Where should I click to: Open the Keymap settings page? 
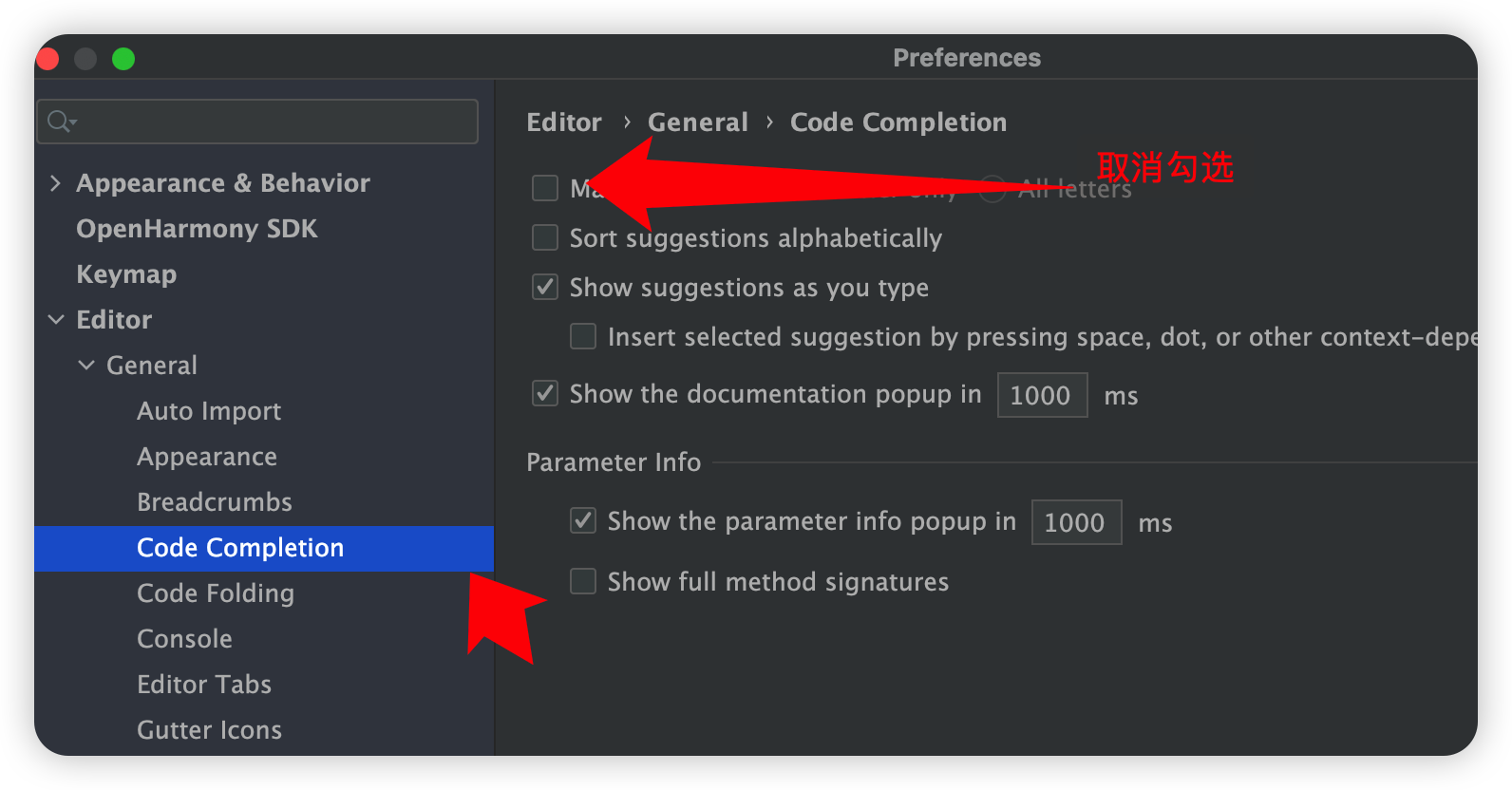click(x=126, y=274)
